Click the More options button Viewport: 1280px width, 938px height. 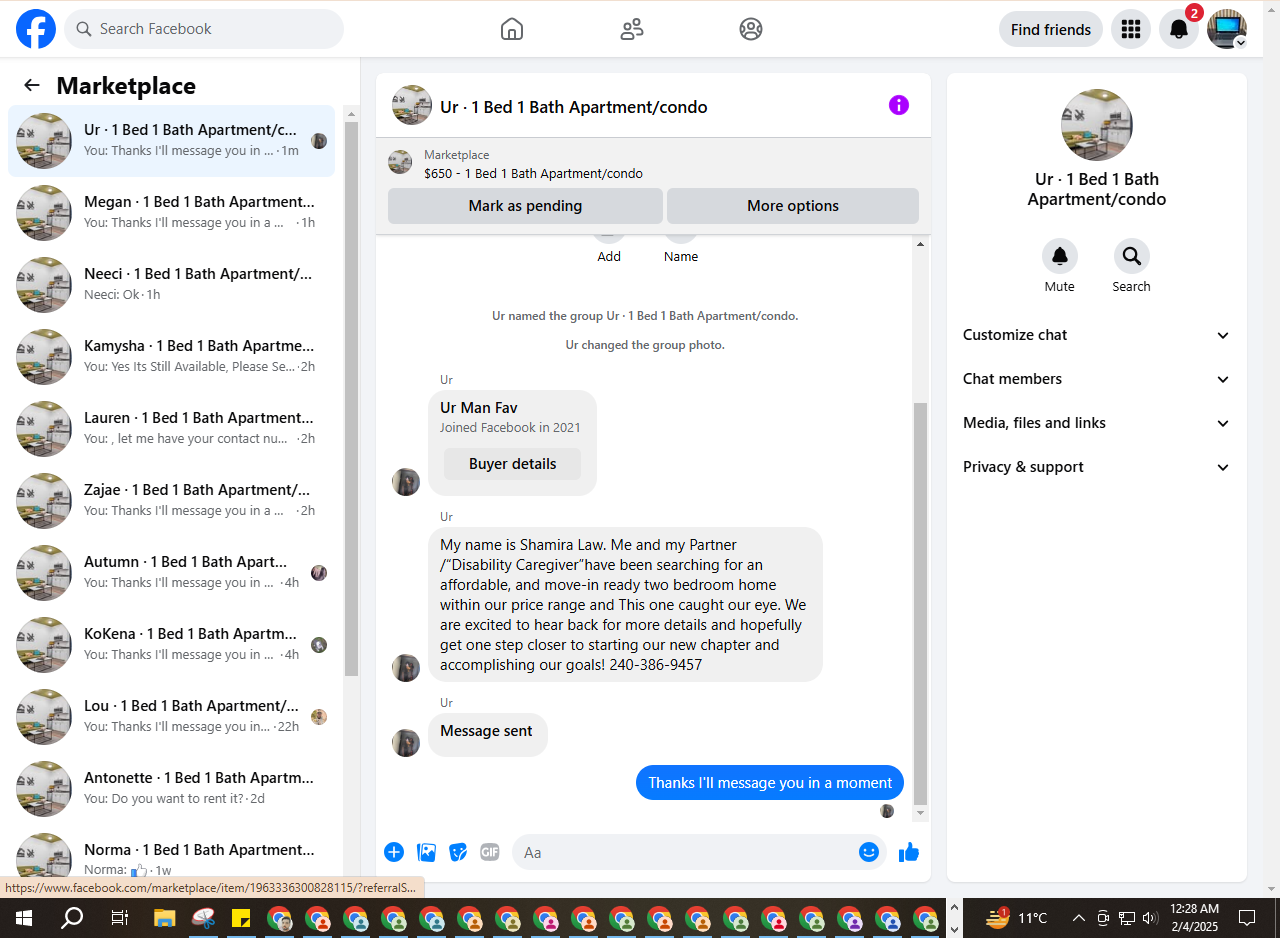click(x=793, y=206)
